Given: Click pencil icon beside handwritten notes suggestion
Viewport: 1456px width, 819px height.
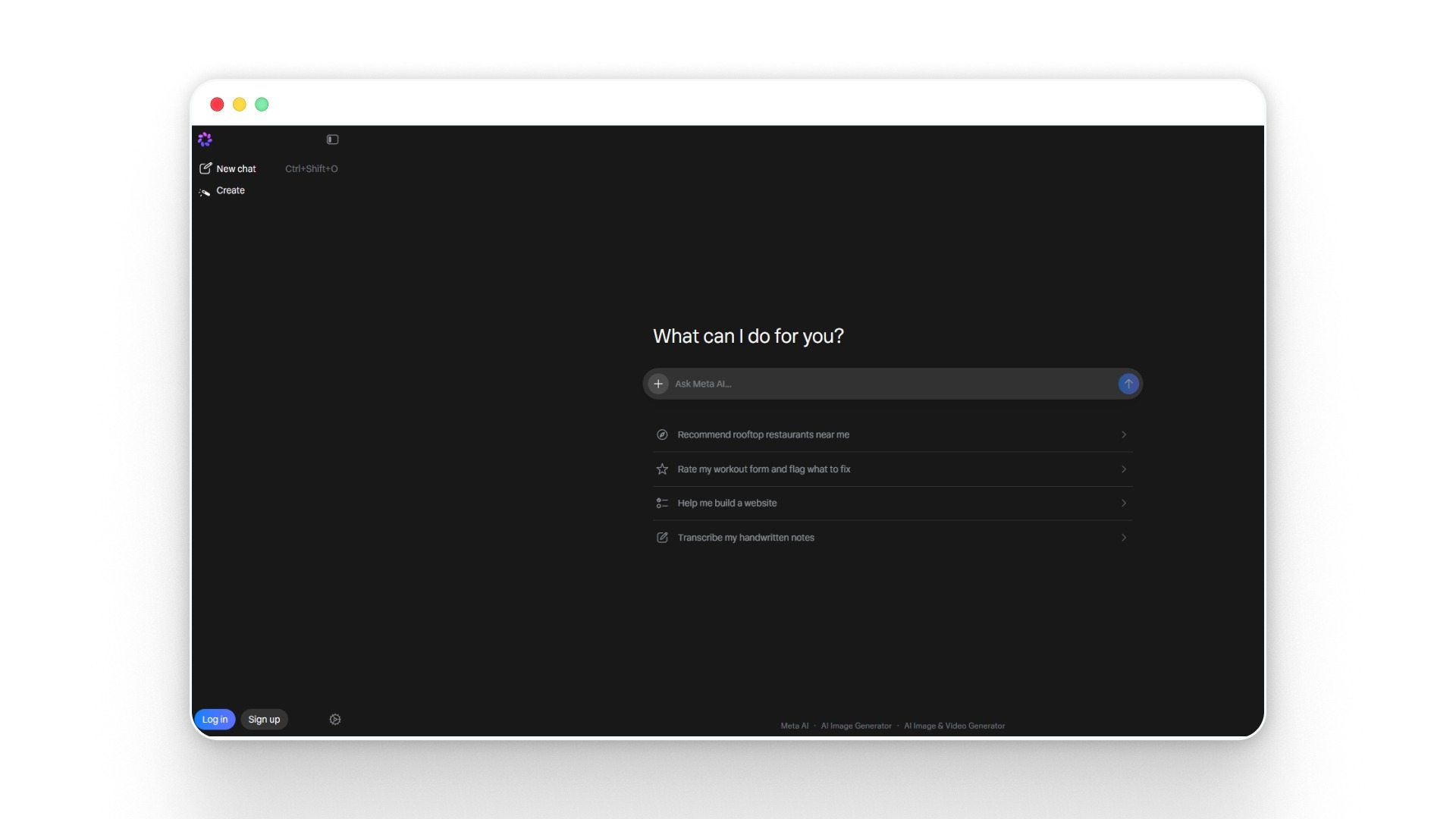Looking at the screenshot, I should tap(662, 538).
